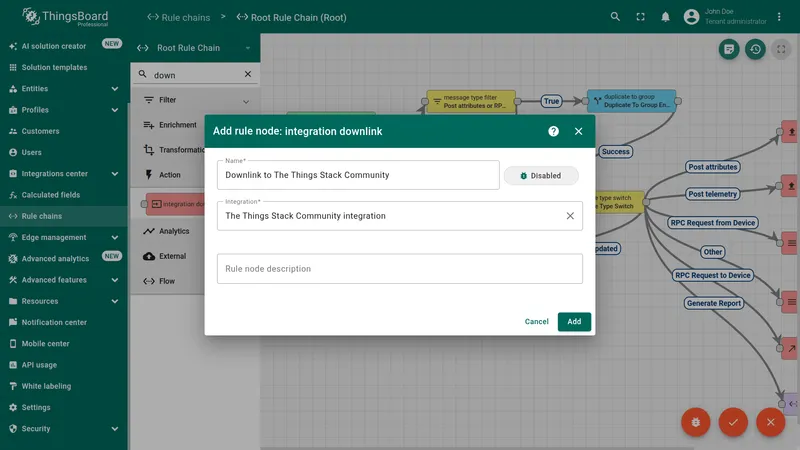This screenshot has height=450, width=800.
Task: Go to Customers page
Action: coord(64,131)
